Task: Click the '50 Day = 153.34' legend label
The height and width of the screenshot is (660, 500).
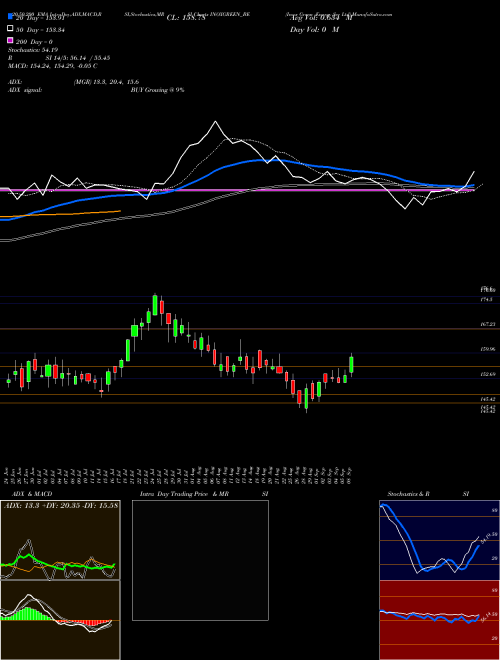Action: pyautogui.click(x=40, y=30)
